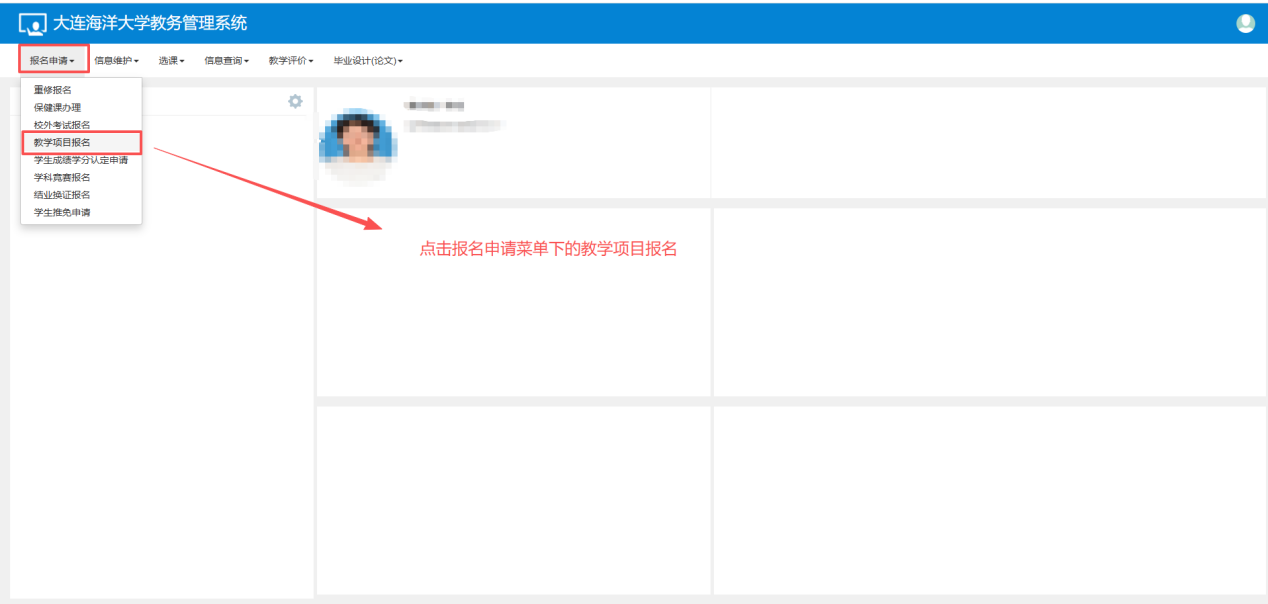Image resolution: width=1268 pixels, height=604 pixels.
Task: Click the blurred student name beside photo
Action: [434, 106]
